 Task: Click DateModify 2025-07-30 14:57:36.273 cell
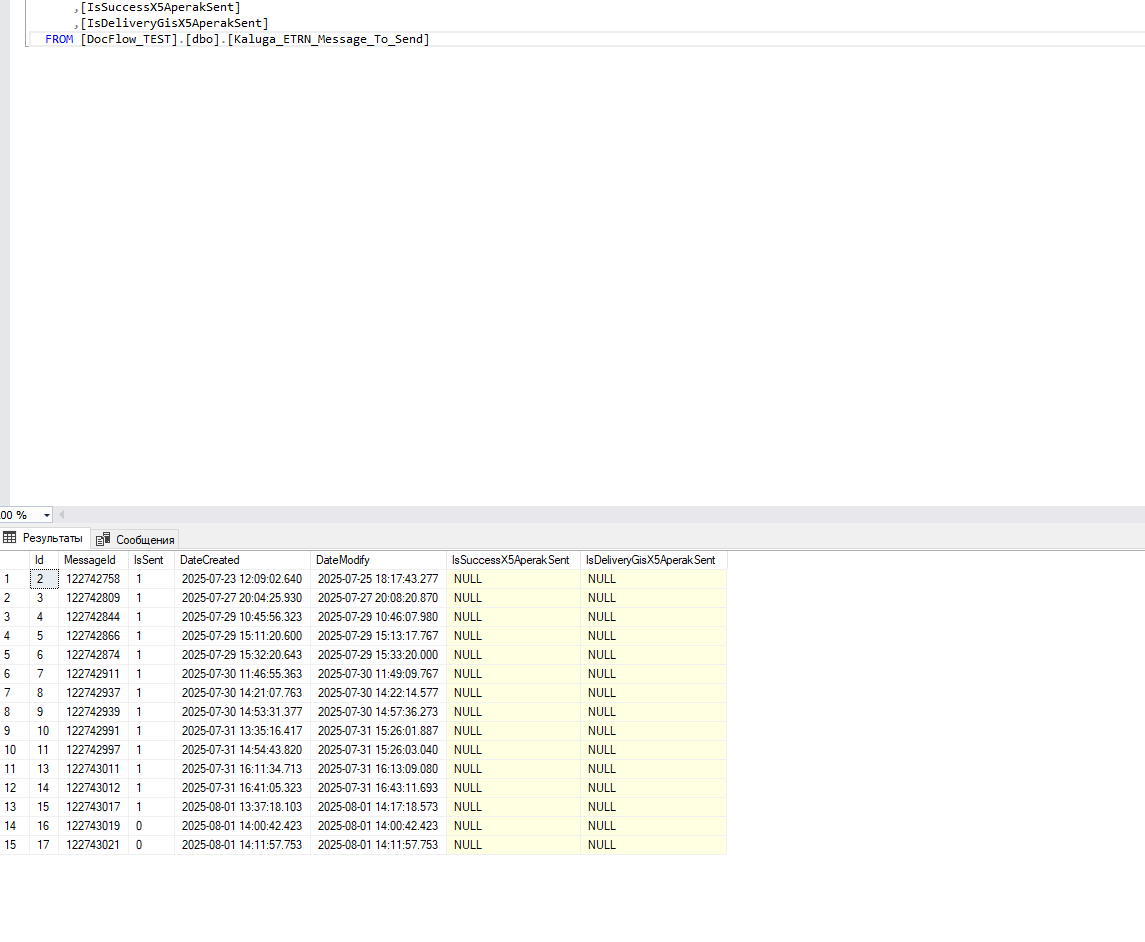[x=378, y=712]
